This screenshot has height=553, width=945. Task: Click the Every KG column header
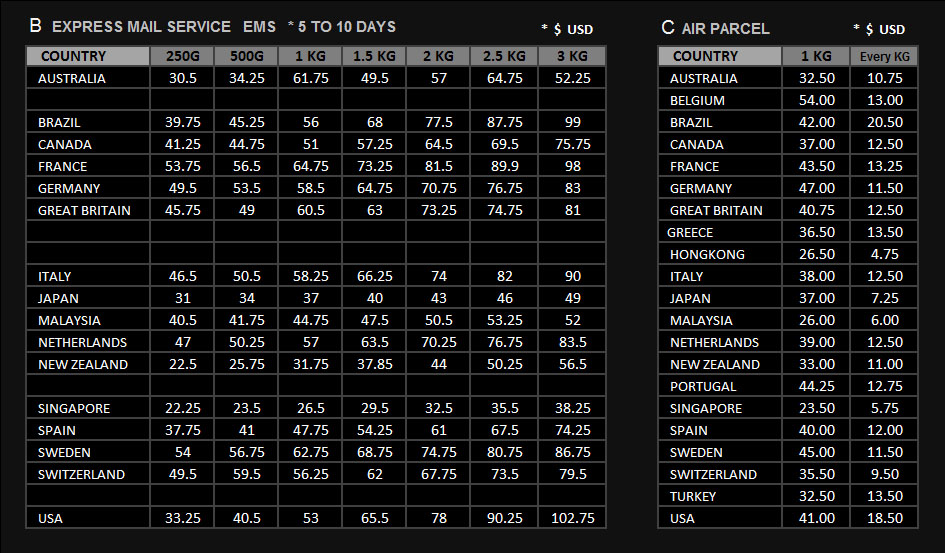[884, 56]
